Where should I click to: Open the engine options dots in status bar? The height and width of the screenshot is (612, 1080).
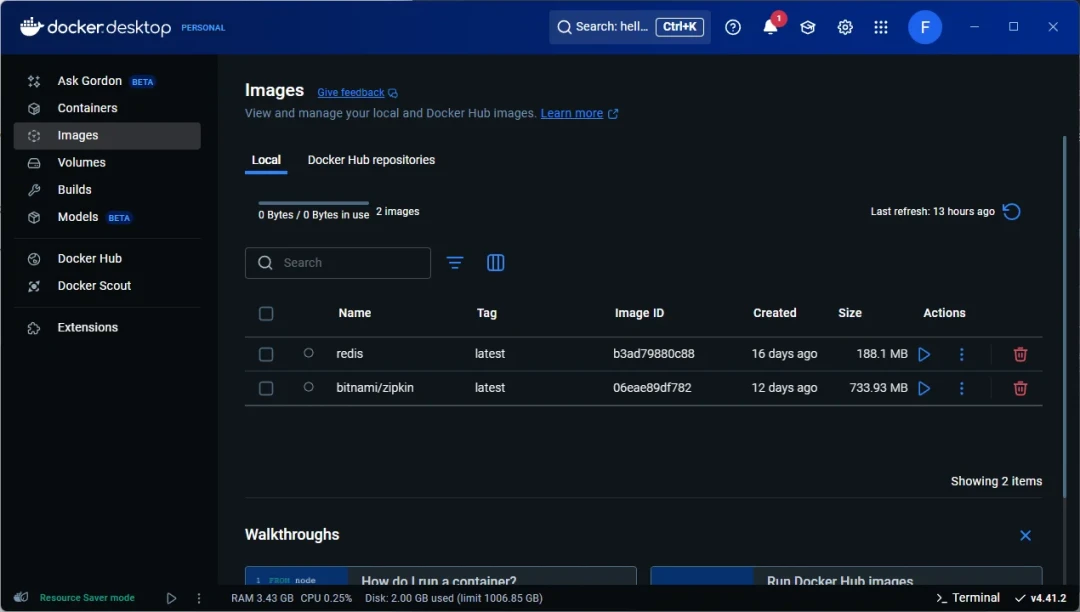point(199,599)
